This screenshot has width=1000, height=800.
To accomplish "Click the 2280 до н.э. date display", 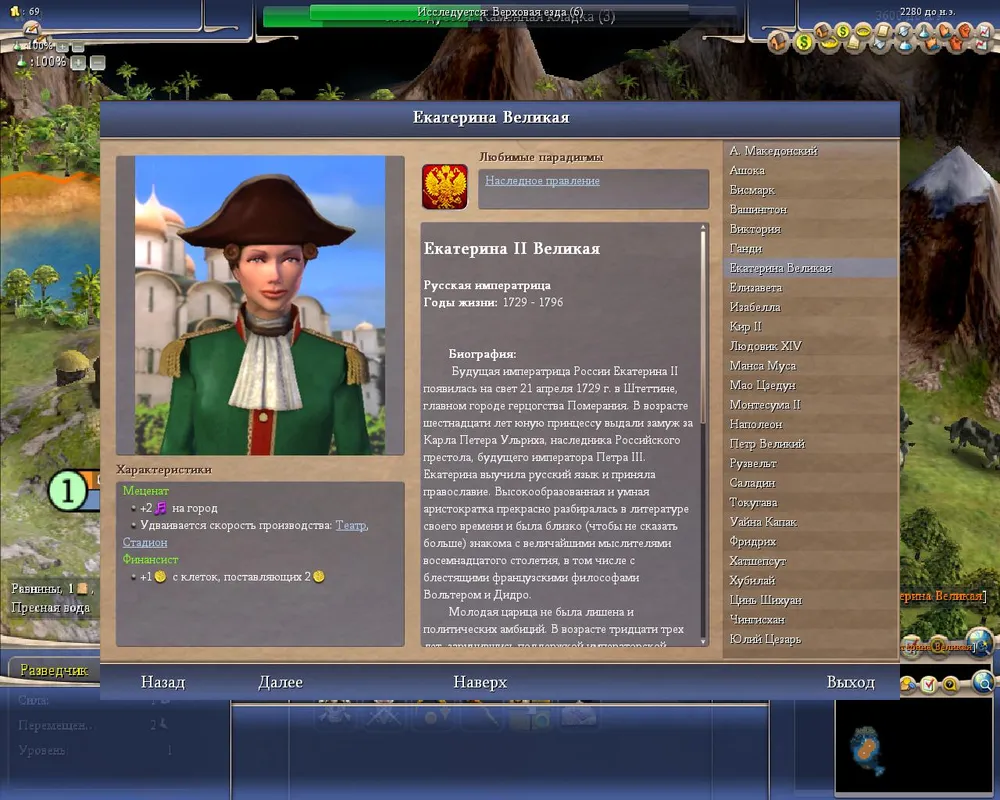I will coord(927,12).
